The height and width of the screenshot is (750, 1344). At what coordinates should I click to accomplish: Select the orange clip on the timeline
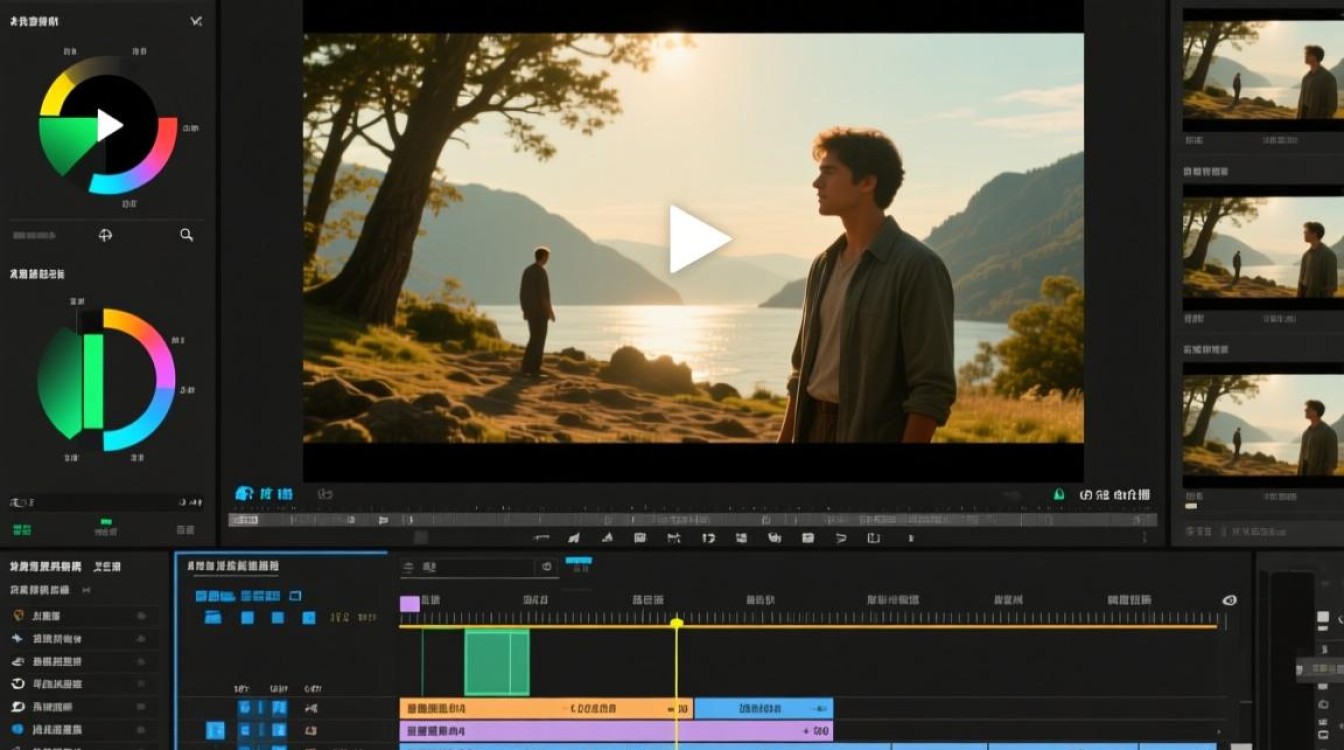546,708
